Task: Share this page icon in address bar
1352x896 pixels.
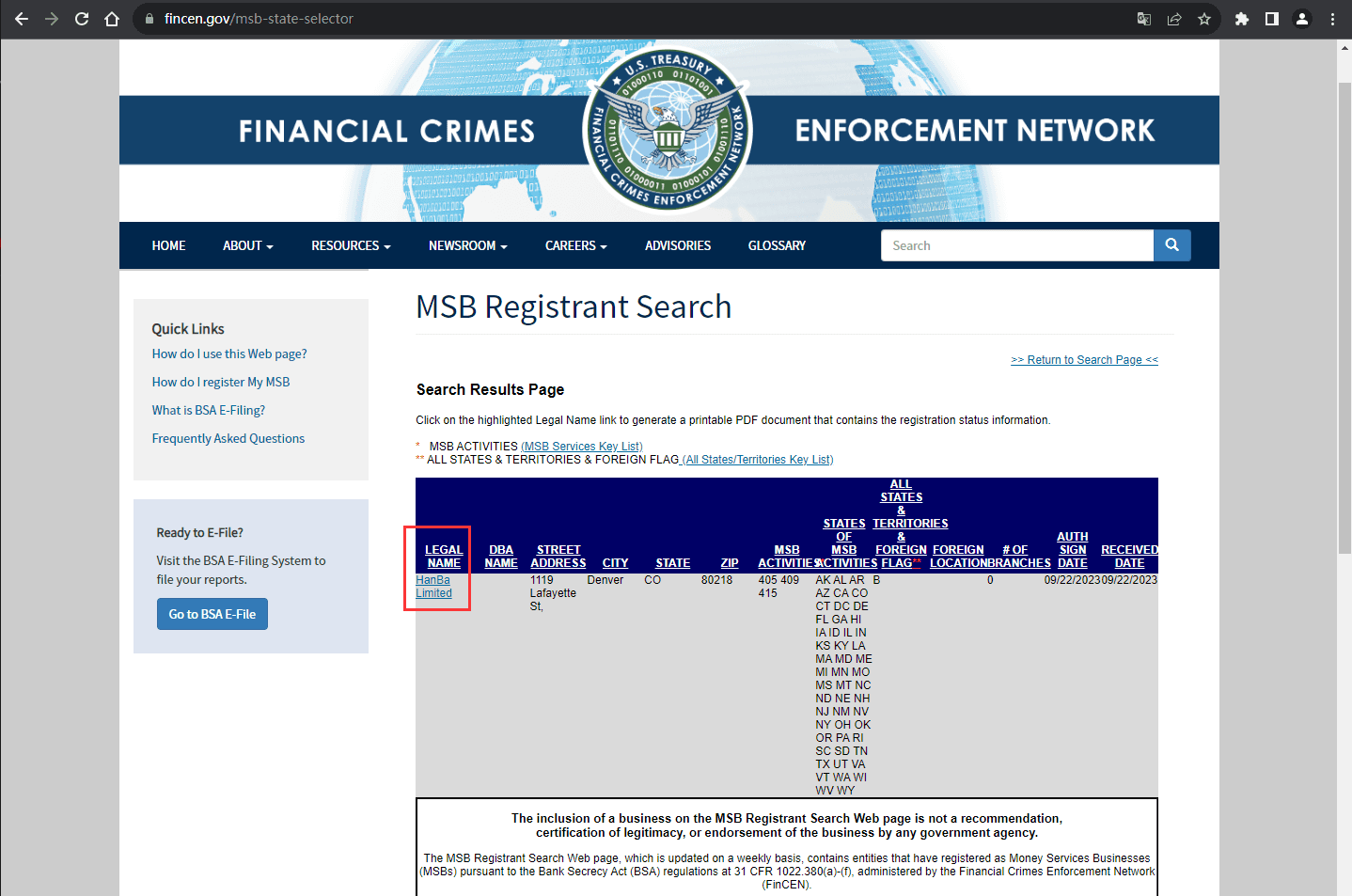Action: (x=1174, y=19)
